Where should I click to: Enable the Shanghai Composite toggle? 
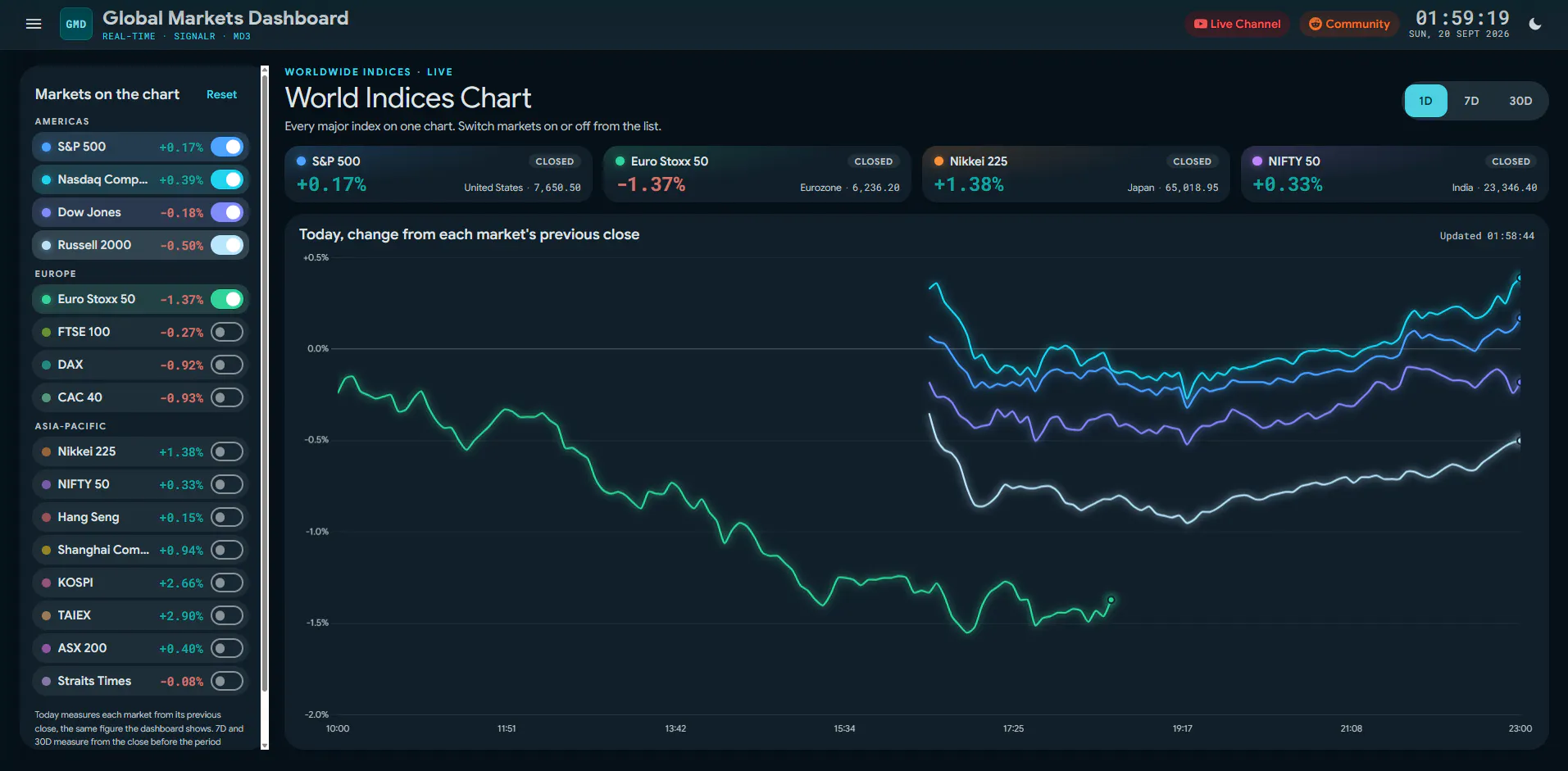point(227,550)
